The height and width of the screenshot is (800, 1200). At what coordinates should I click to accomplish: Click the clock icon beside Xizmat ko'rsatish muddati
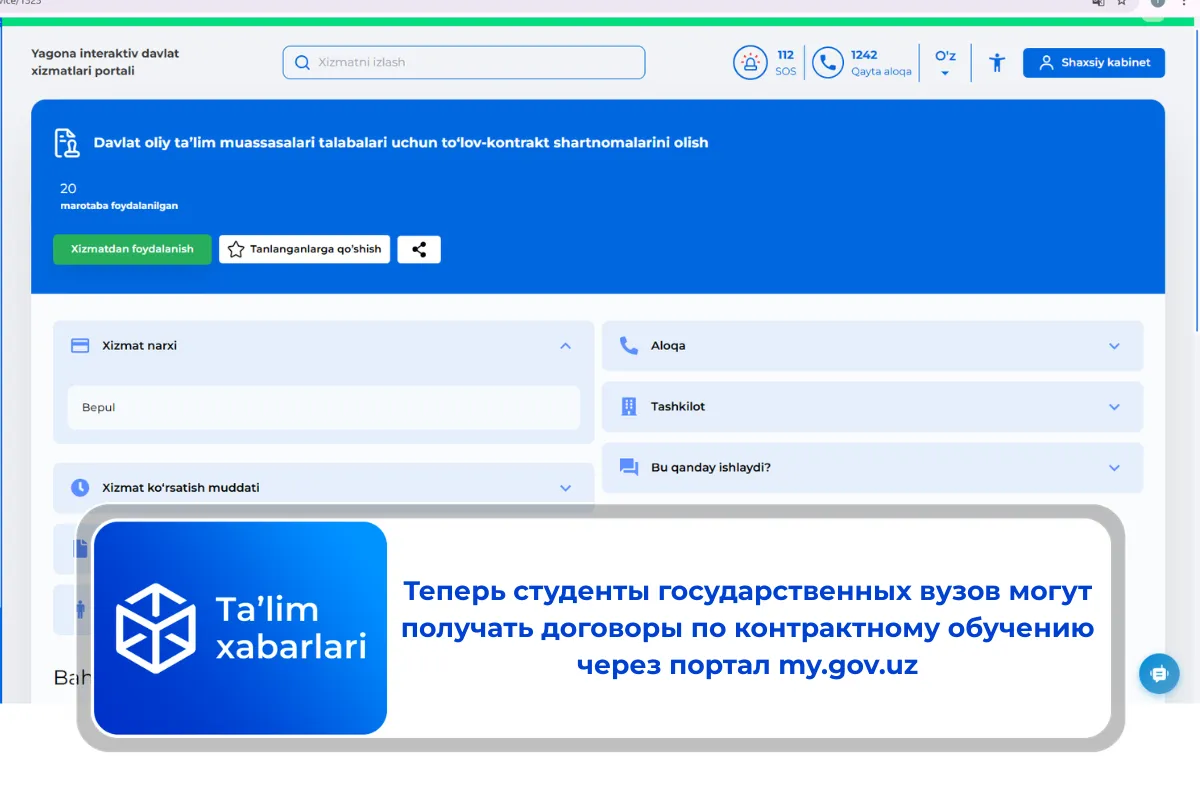[79, 487]
